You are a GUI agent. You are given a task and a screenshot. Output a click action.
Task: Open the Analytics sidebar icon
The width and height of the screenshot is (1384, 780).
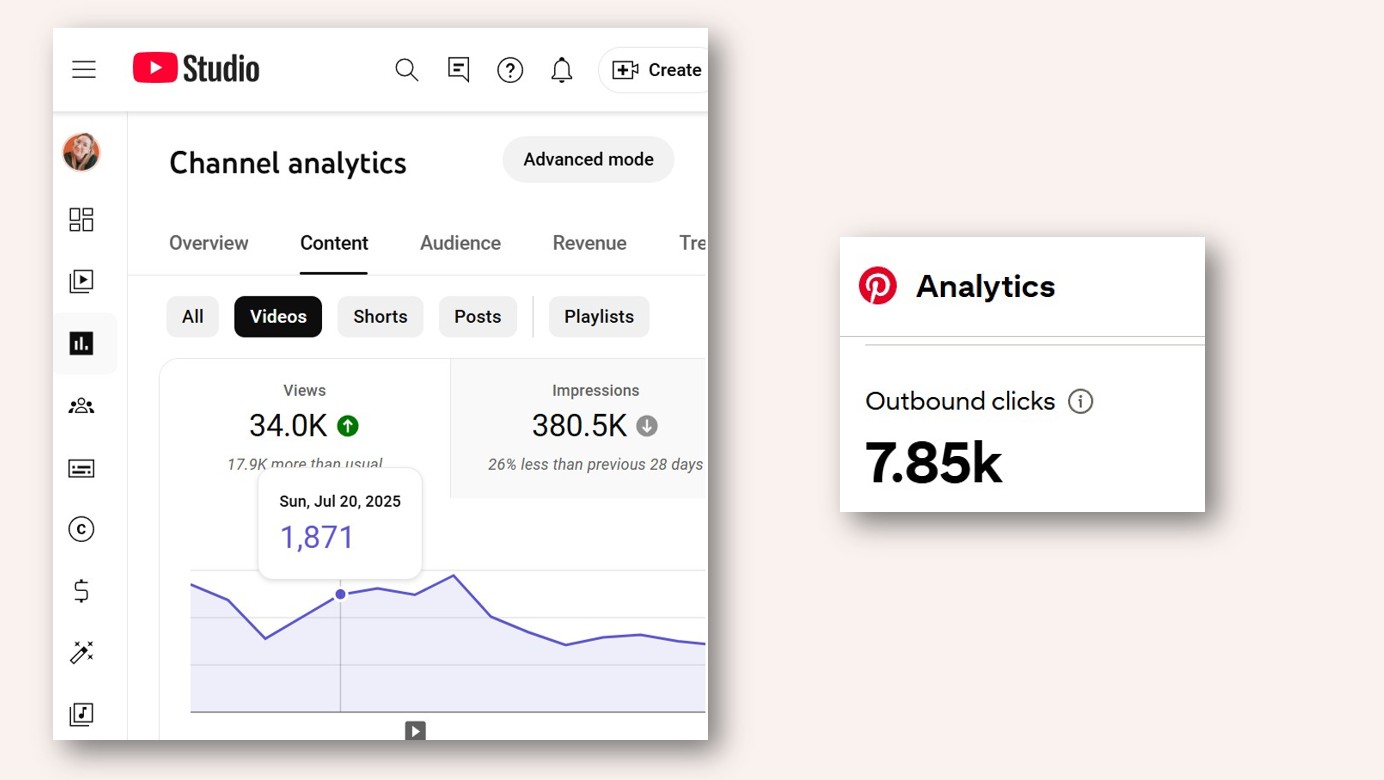tap(81, 343)
